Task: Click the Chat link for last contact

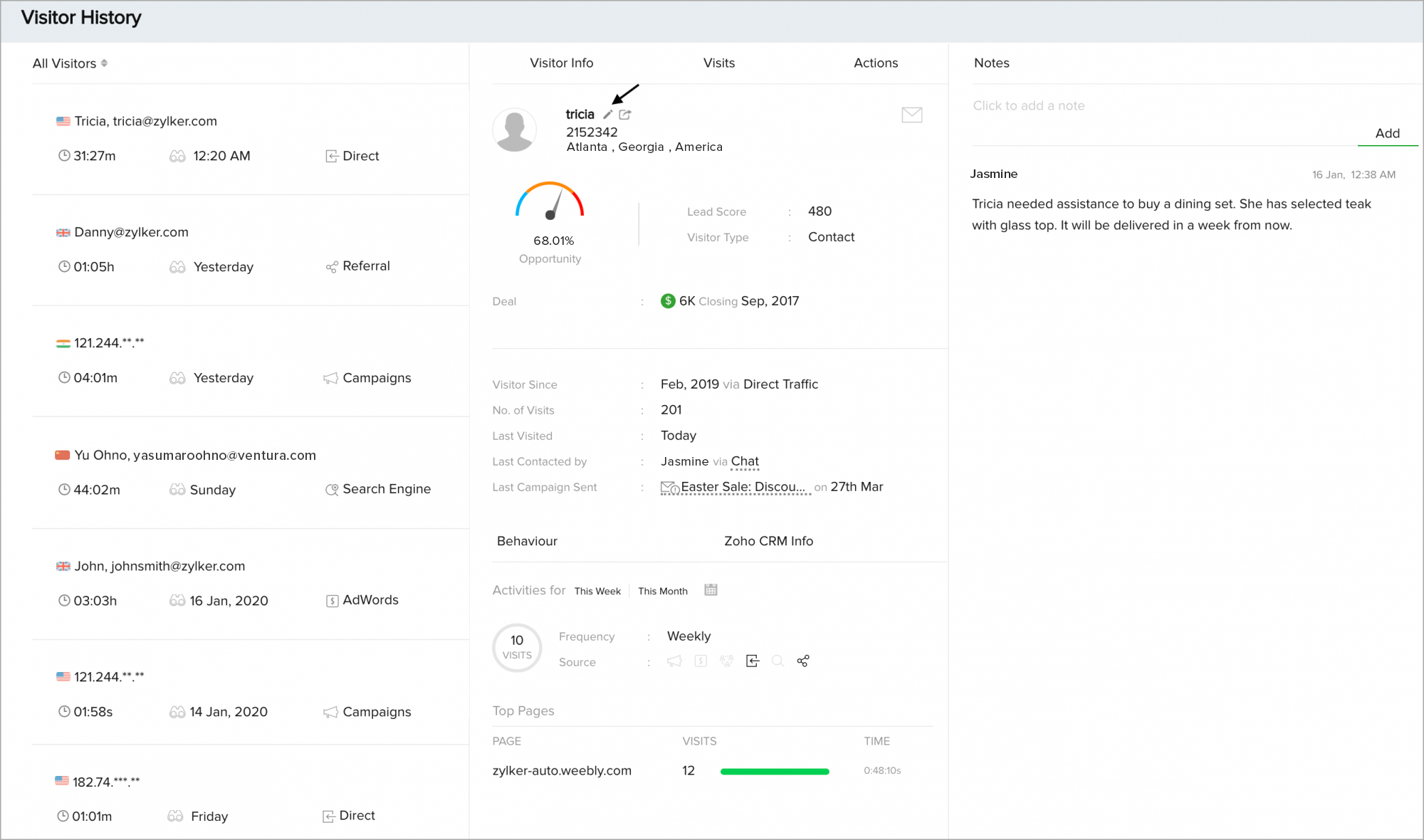Action: coord(745,461)
